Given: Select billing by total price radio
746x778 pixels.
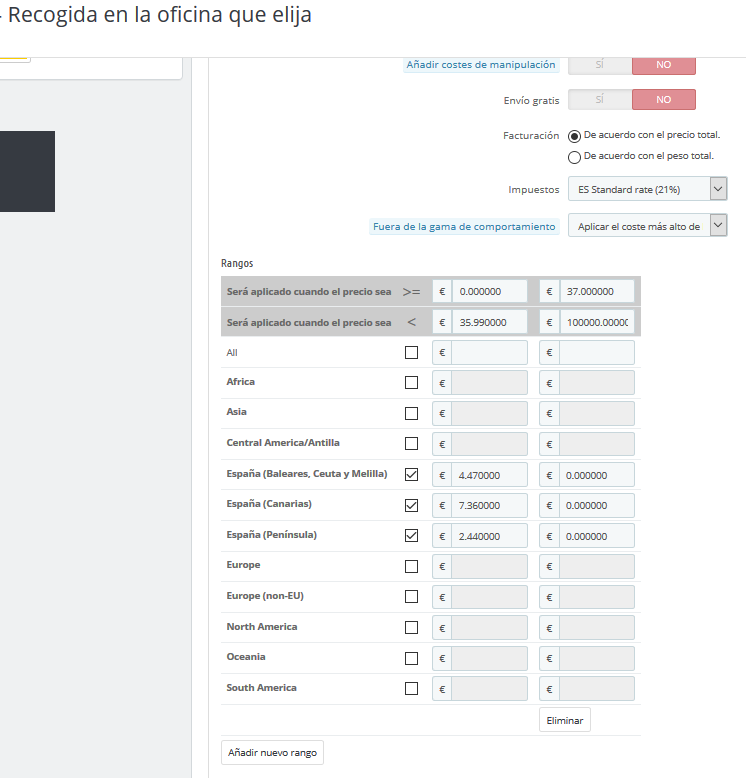Looking at the screenshot, I should pyautogui.click(x=574, y=136).
